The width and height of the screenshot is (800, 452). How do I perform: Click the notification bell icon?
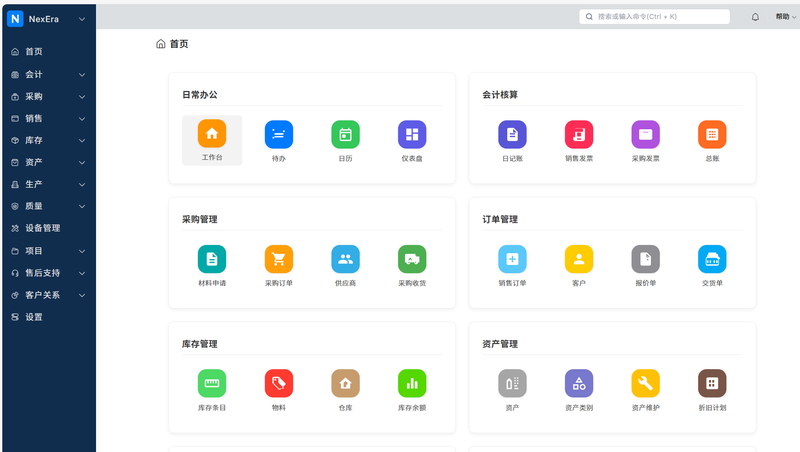(x=755, y=17)
